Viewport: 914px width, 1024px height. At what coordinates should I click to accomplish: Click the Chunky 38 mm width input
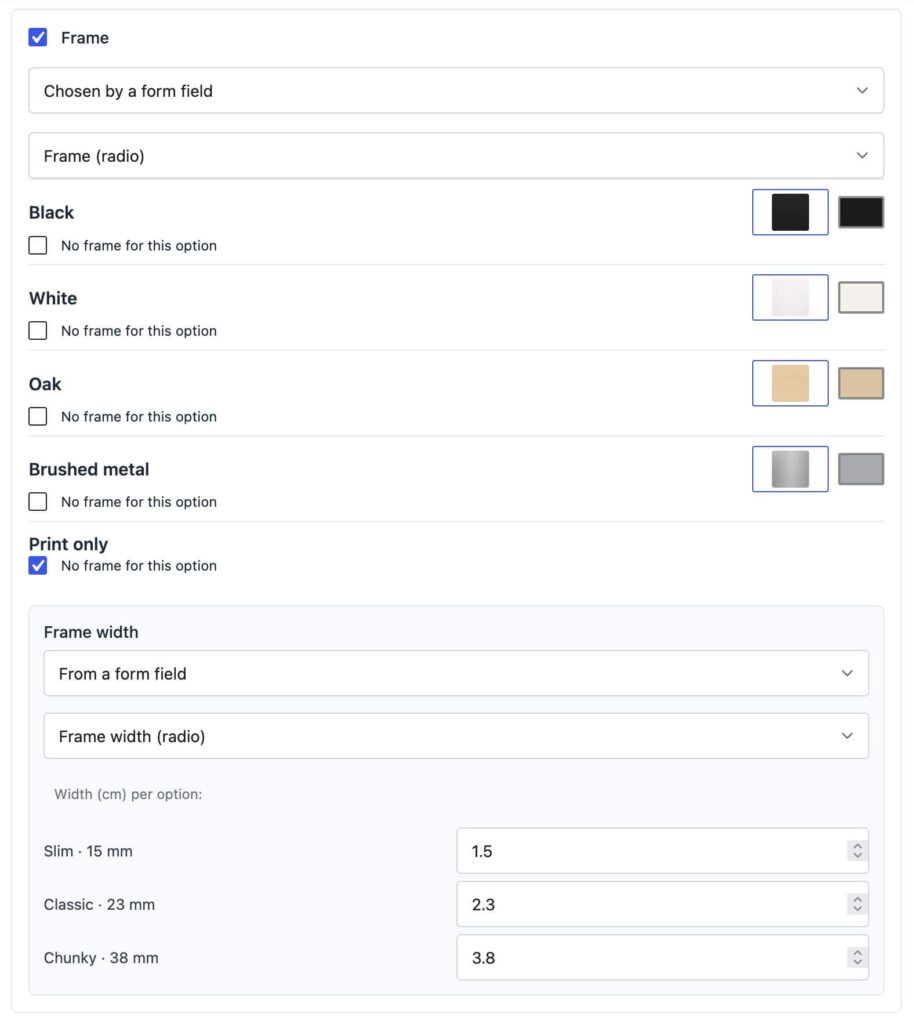[663, 958]
